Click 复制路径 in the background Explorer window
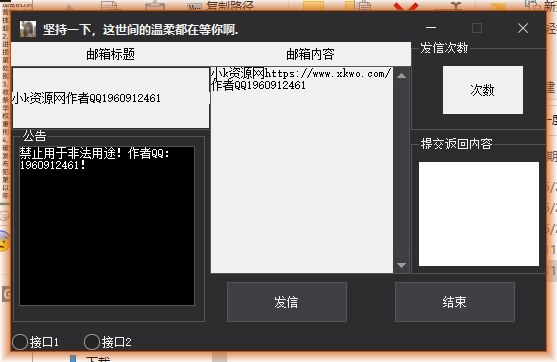The width and height of the screenshot is (557, 362). click(230, 5)
